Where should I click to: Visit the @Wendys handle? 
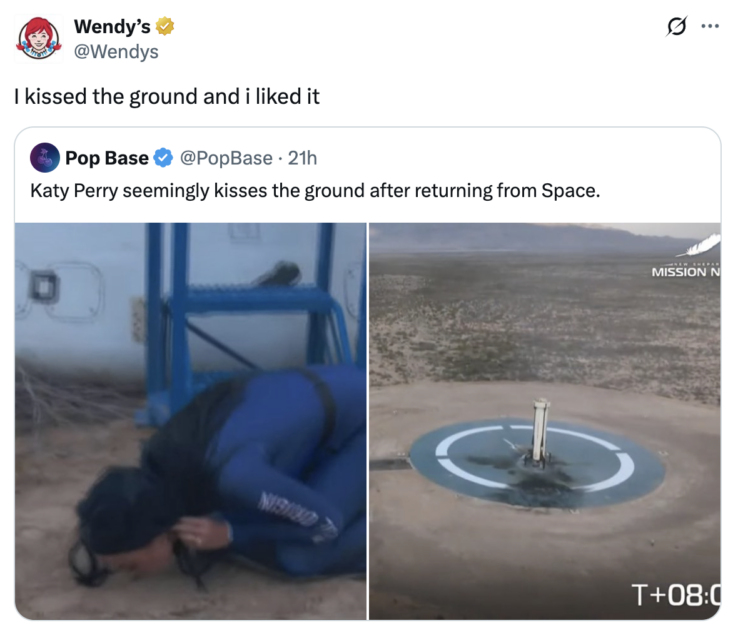[116, 51]
